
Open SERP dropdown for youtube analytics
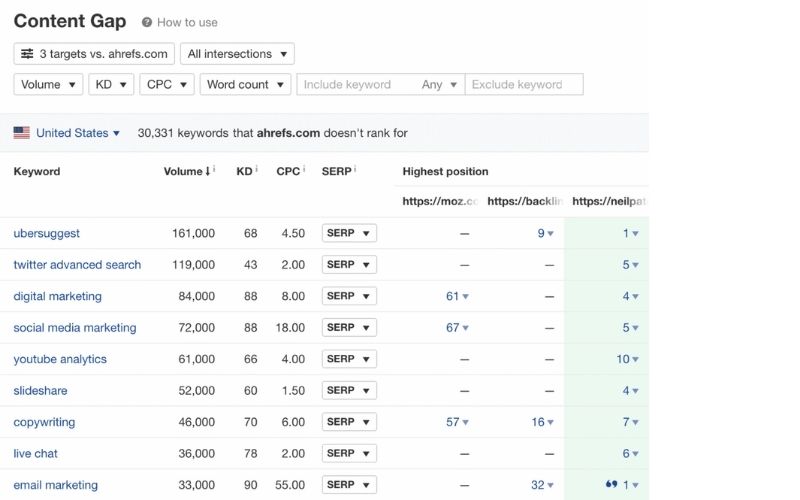pyautogui.click(x=349, y=359)
